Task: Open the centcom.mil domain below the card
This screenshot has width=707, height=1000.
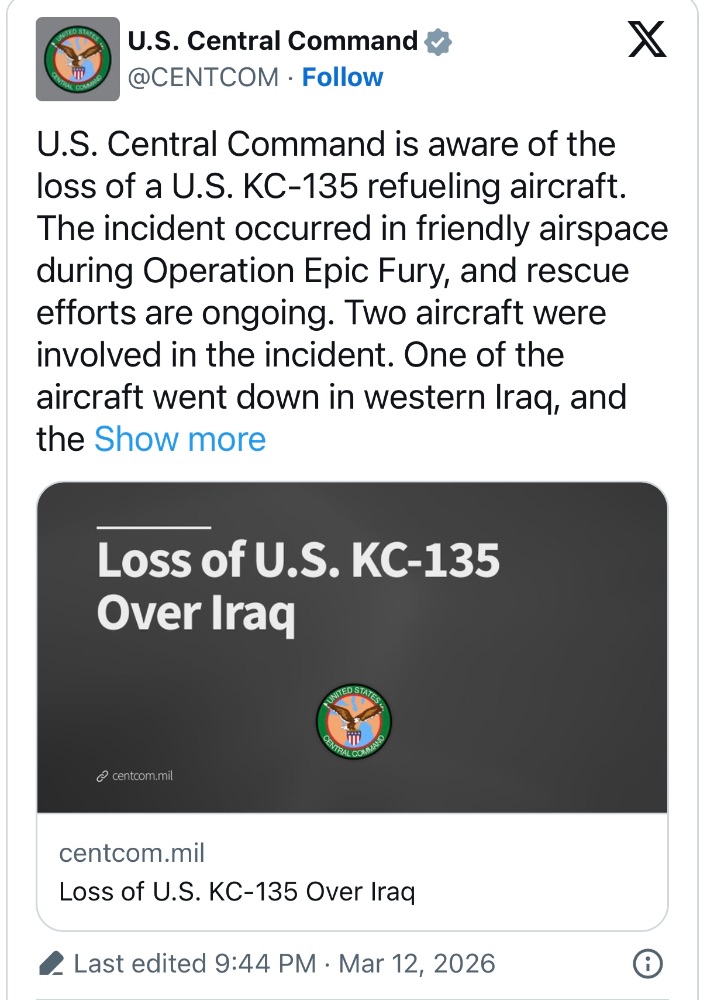Action: (132, 853)
